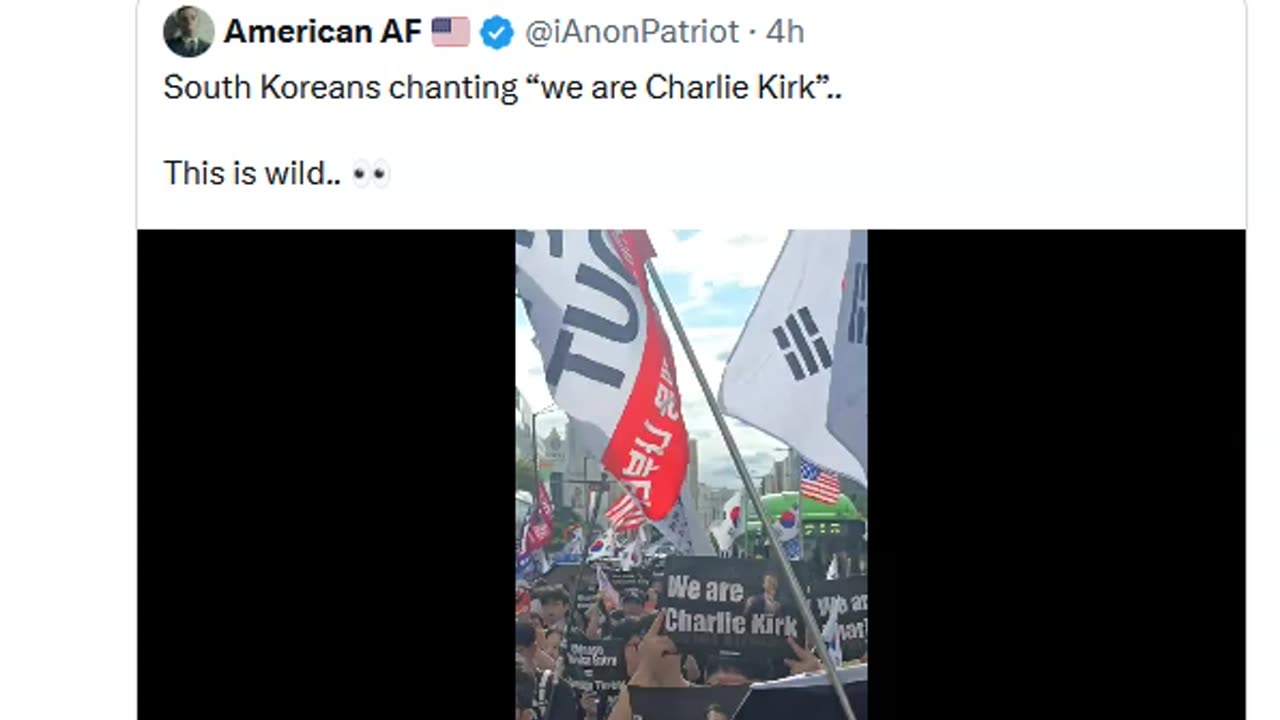The image size is (1280, 720).
Task: Click the "This is wild.." text line
Action: click(252, 174)
